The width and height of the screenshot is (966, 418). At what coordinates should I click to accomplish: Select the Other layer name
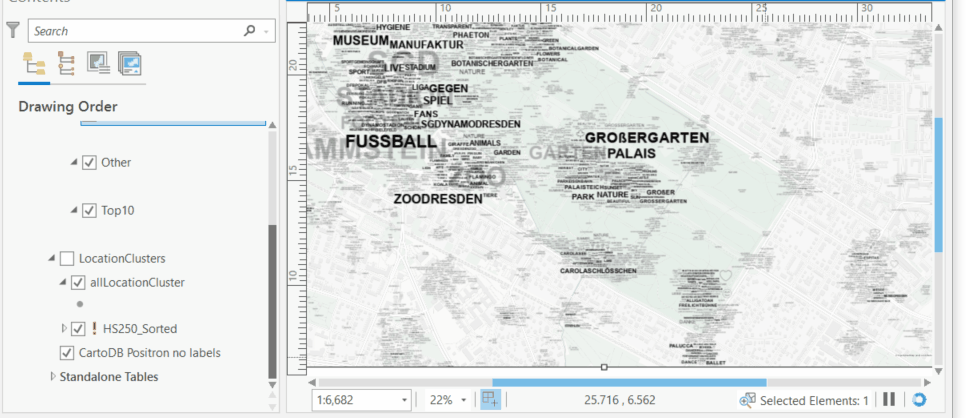click(x=116, y=163)
